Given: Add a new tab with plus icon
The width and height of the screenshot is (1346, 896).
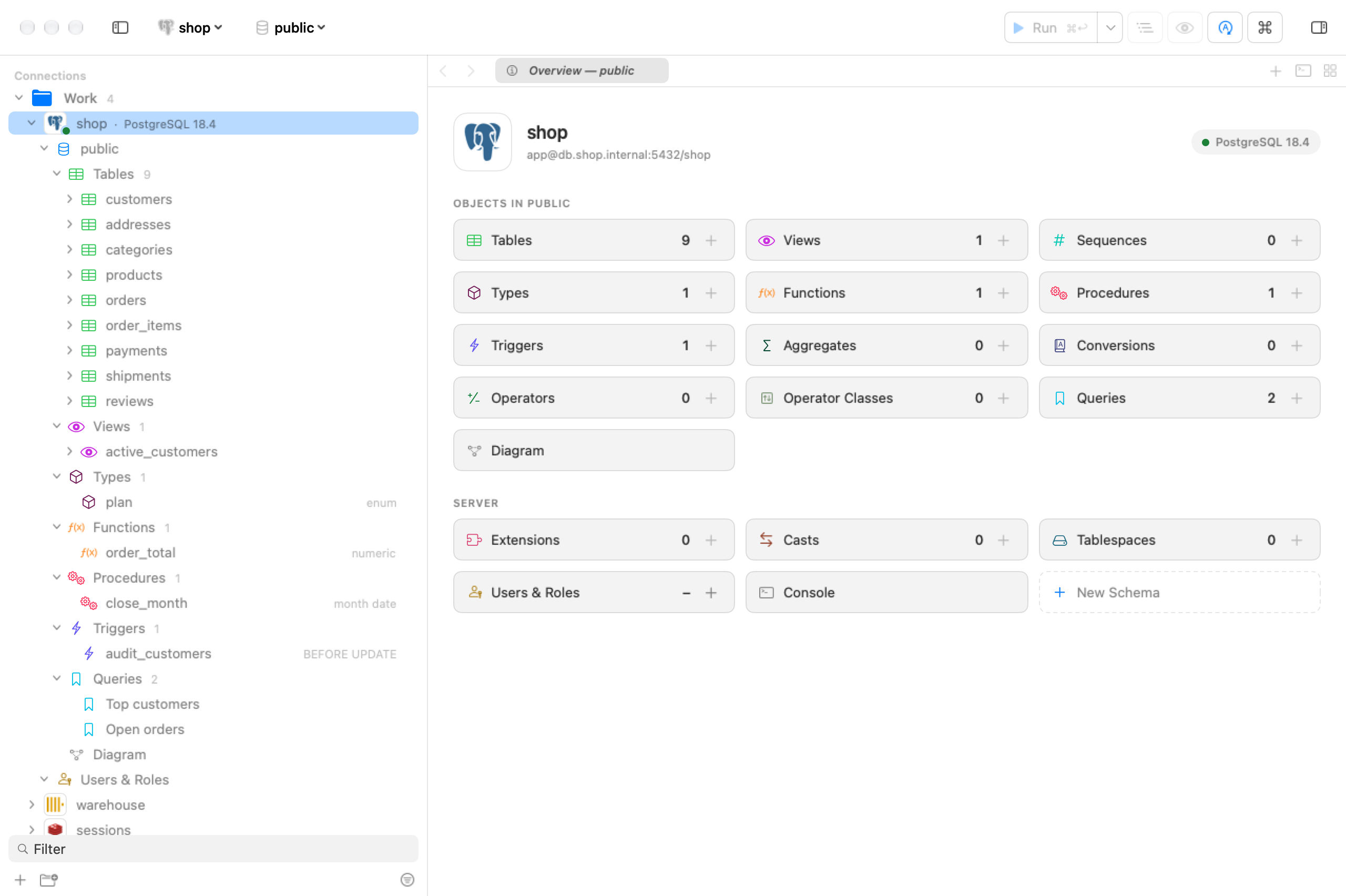Looking at the screenshot, I should click(x=1275, y=71).
